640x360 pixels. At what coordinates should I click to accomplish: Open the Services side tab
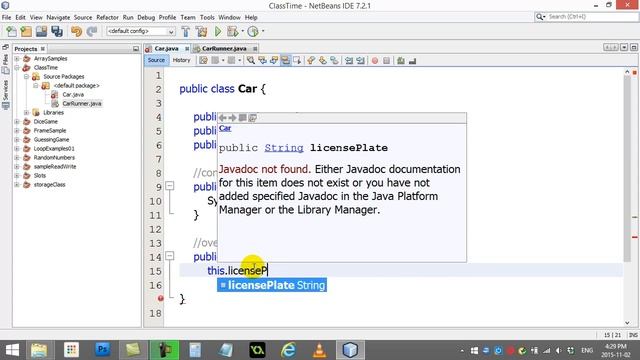[x=5, y=94]
